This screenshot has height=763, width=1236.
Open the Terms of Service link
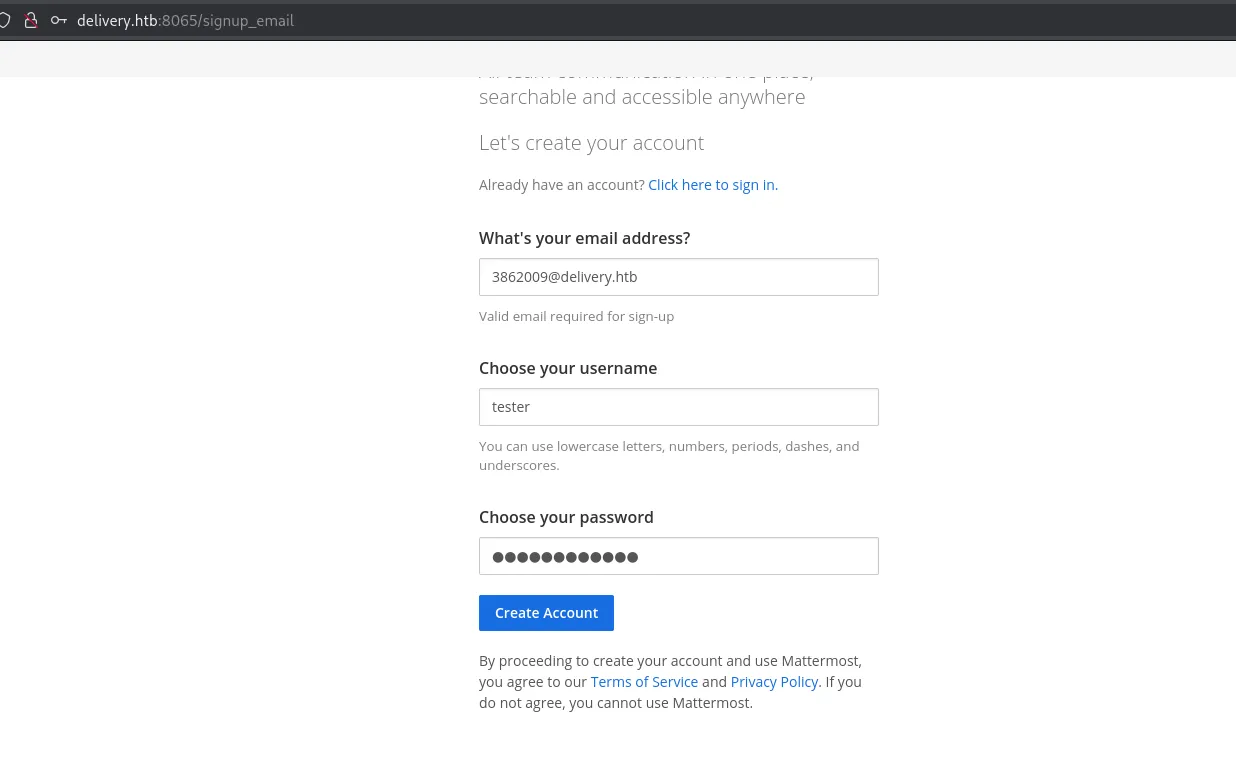644,682
